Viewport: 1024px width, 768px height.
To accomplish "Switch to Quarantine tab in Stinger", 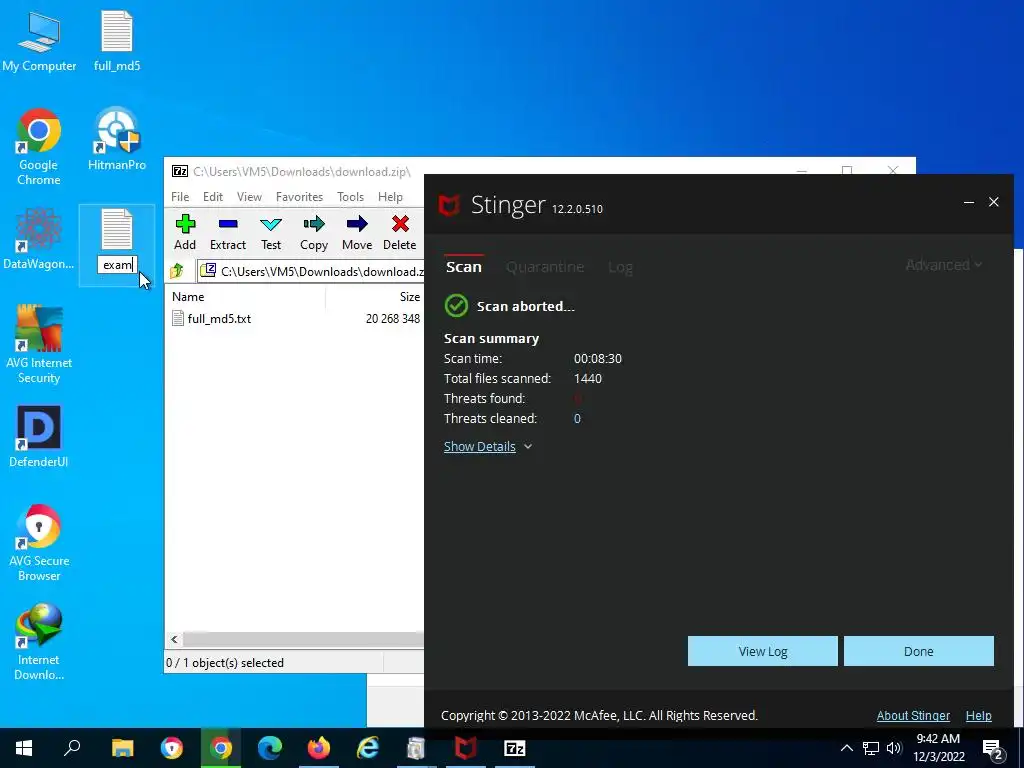I will pyautogui.click(x=545, y=266).
